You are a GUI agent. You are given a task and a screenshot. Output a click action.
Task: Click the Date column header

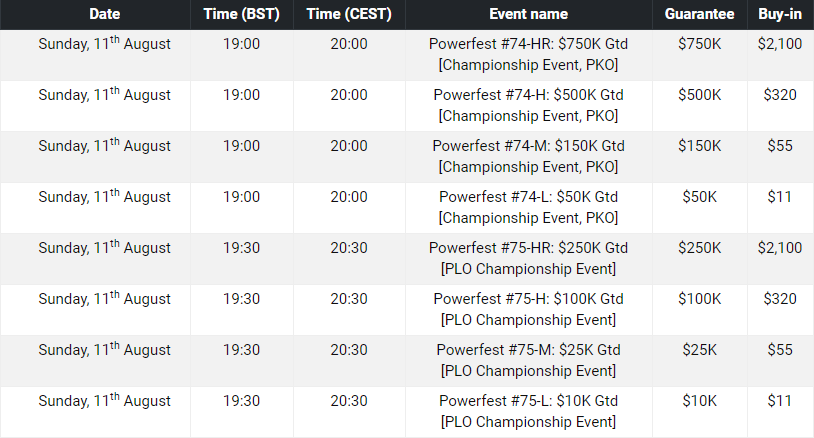click(x=104, y=14)
